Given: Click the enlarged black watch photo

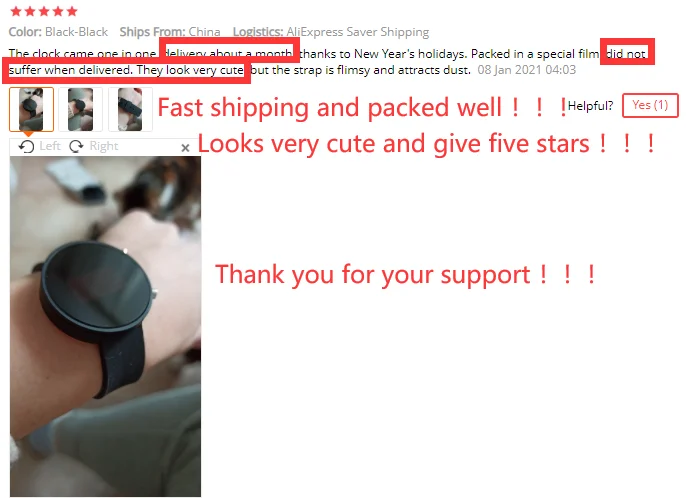Looking at the screenshot, I should pyautogui.click(x=105, y=326).
